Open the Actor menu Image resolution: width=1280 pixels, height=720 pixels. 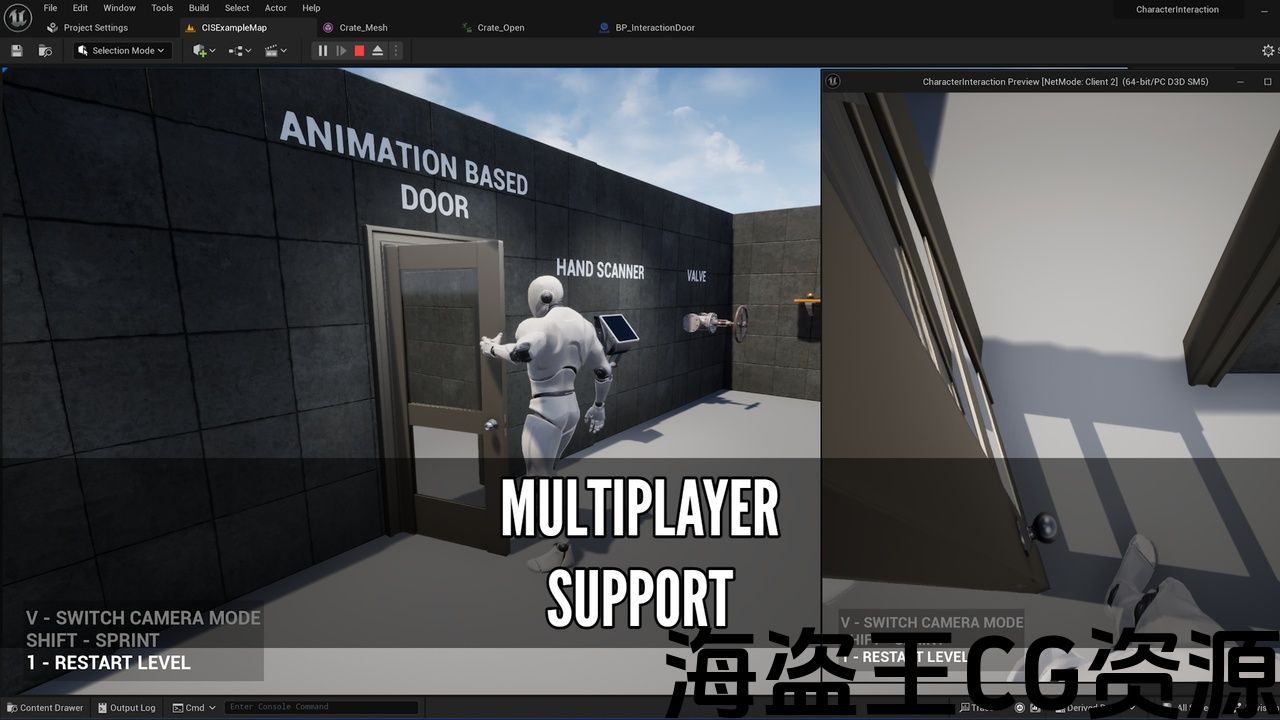coord(275,8)
